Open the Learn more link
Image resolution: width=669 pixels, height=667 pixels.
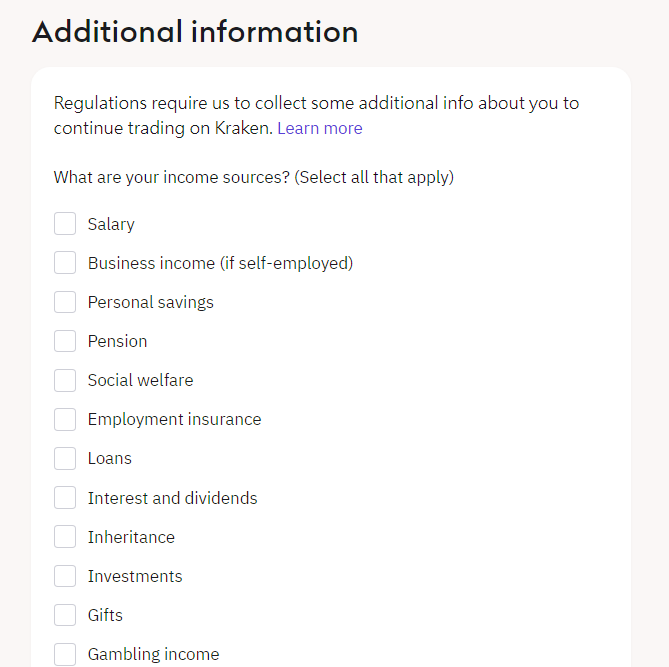tap(319, 128)
